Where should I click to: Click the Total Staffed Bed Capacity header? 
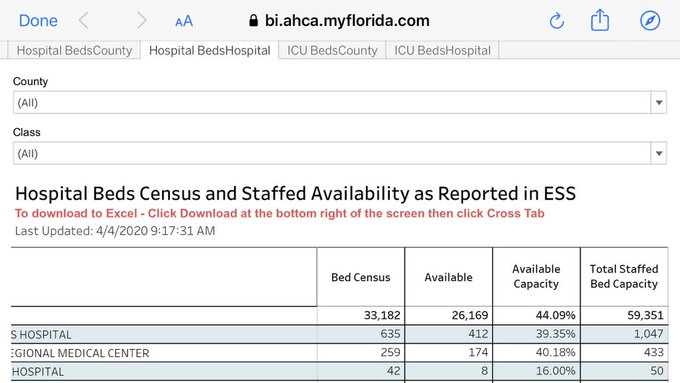pyautogui.click(x=624, y=277)
